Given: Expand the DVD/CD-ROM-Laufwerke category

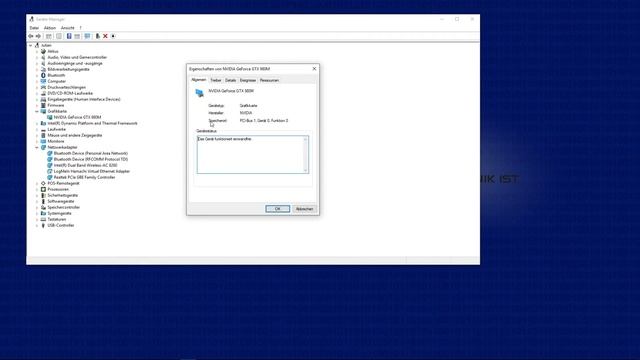Looking at the screenshot, I should pyautogui.click(x=37, y=93).
